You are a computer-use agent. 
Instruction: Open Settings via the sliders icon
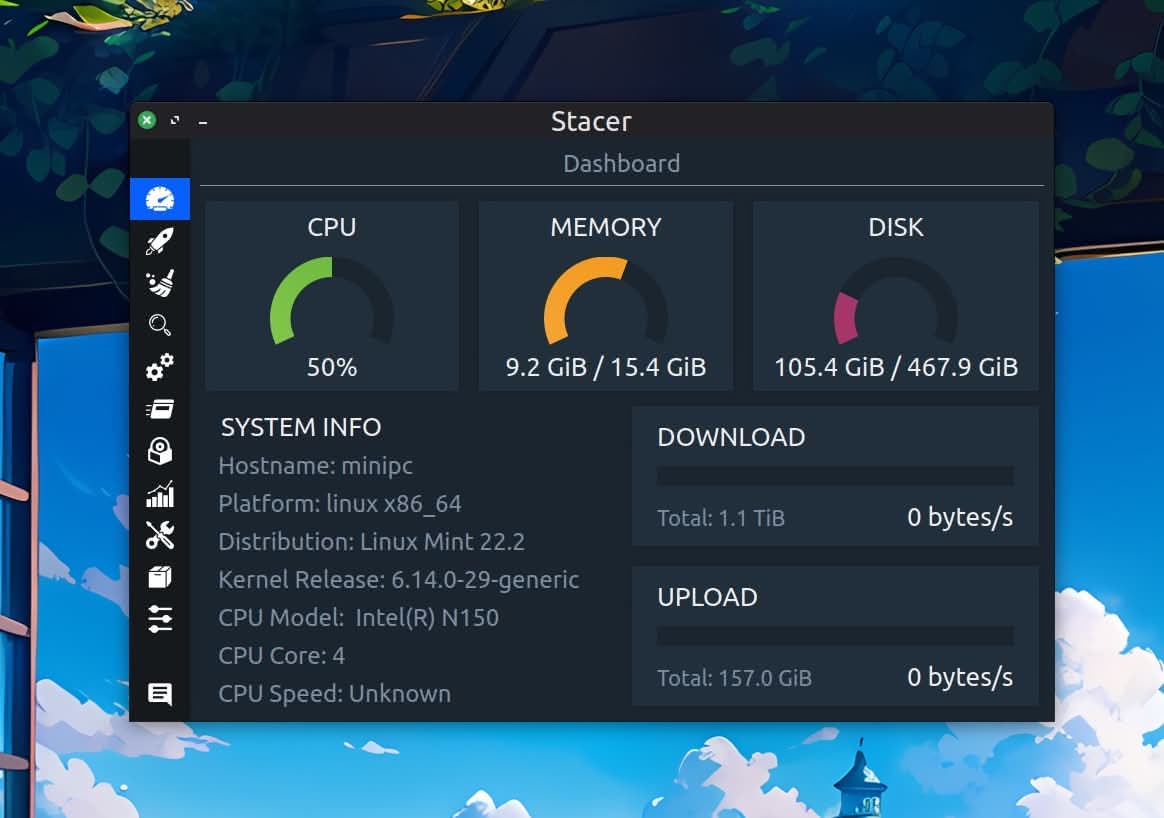pyautogui.click(x=160, y=618)
